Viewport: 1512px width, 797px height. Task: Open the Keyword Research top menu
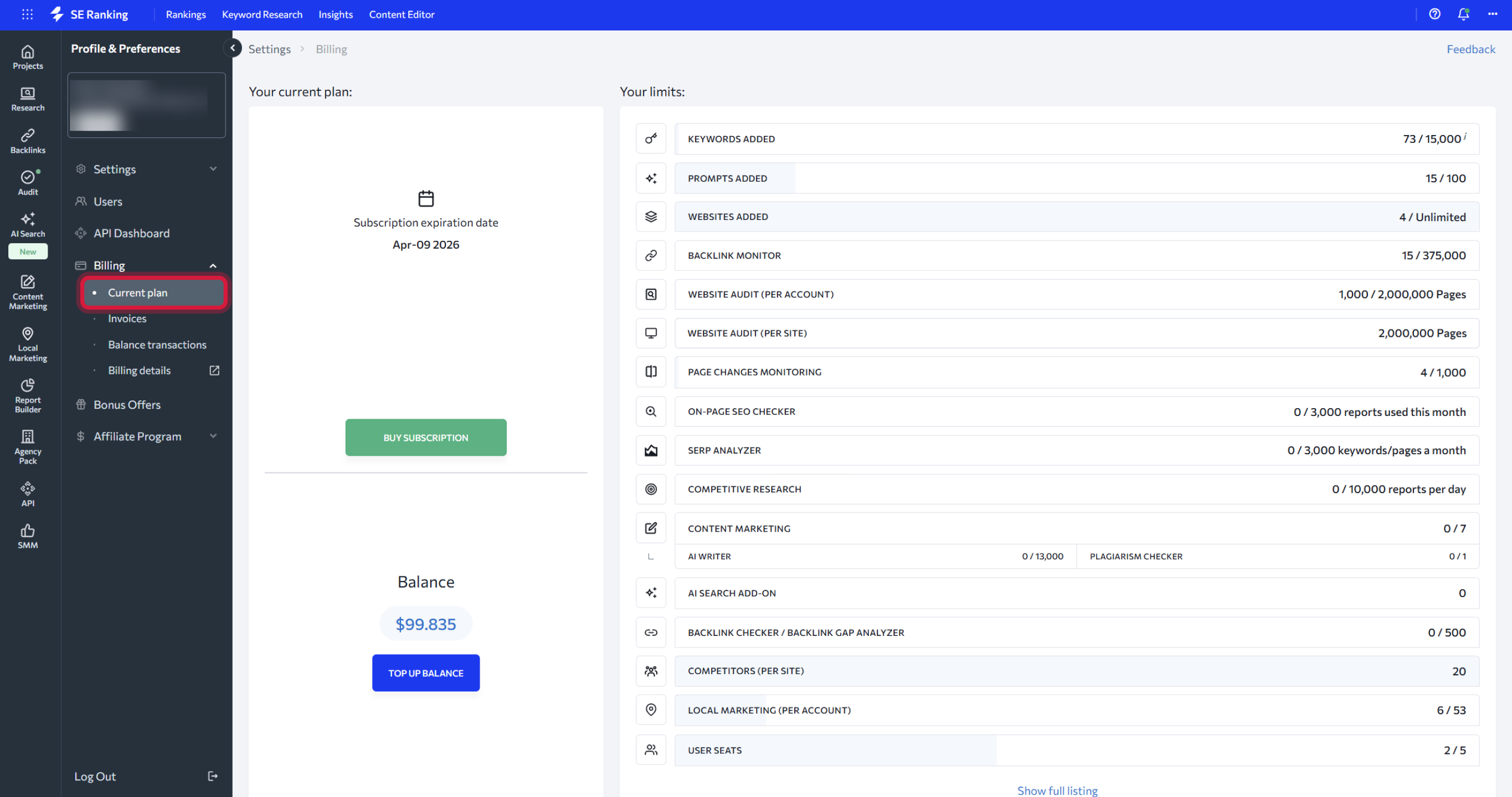262,14
